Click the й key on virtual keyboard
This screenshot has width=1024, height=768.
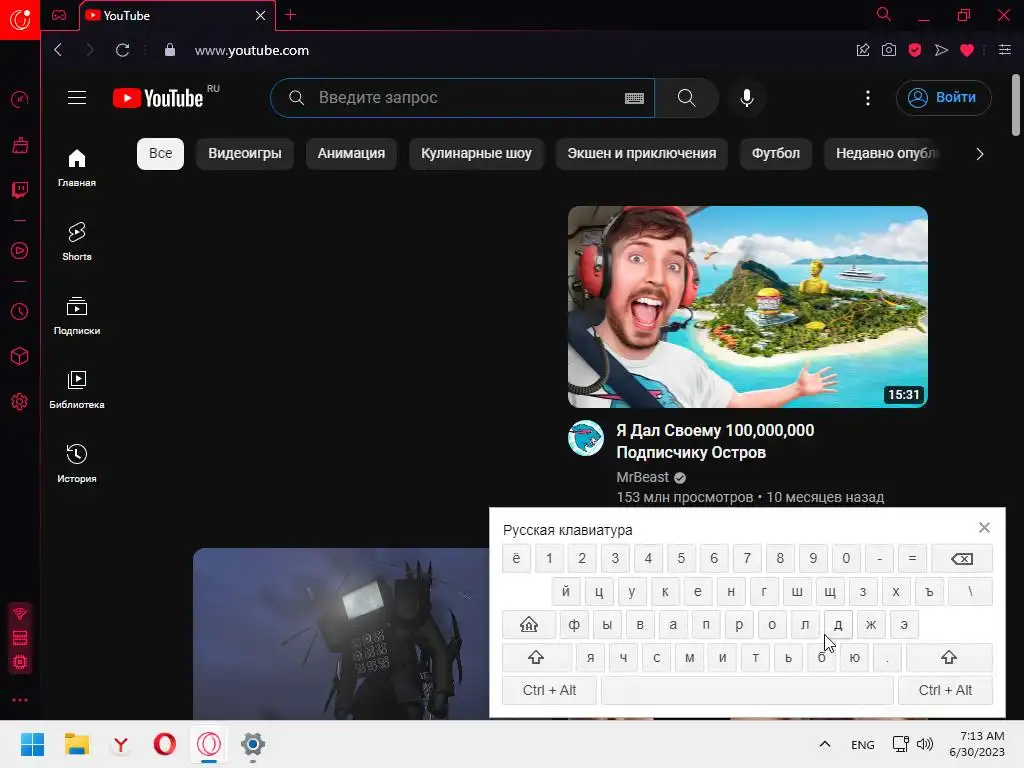coord(566,592)
